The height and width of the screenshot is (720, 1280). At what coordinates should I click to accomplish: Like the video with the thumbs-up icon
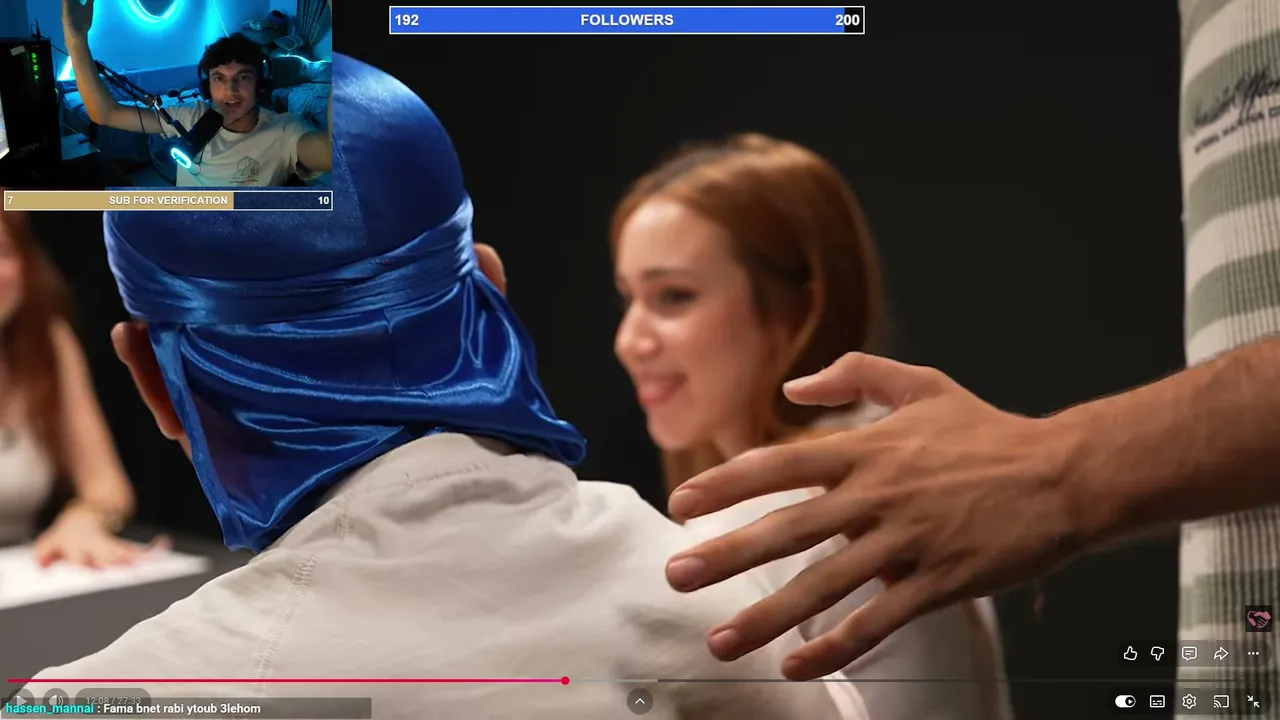(x=1130, y=653)
